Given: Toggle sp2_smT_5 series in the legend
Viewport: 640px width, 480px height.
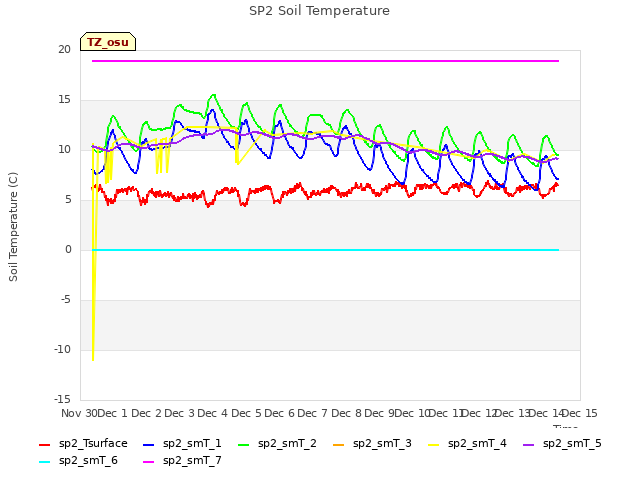Looking at the screenshot, I should [x=562, y=444].
